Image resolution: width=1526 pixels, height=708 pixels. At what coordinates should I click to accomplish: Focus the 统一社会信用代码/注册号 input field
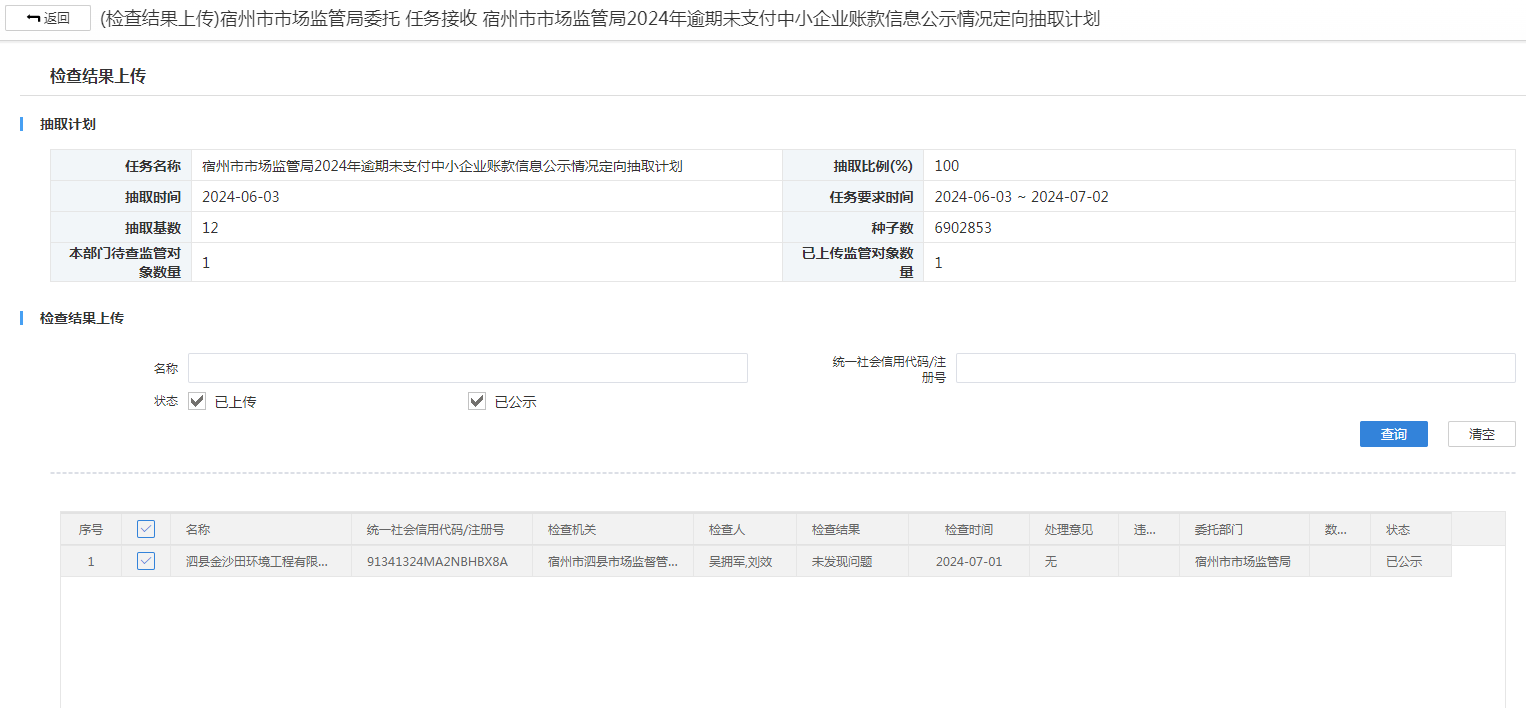click(1235, 368)
